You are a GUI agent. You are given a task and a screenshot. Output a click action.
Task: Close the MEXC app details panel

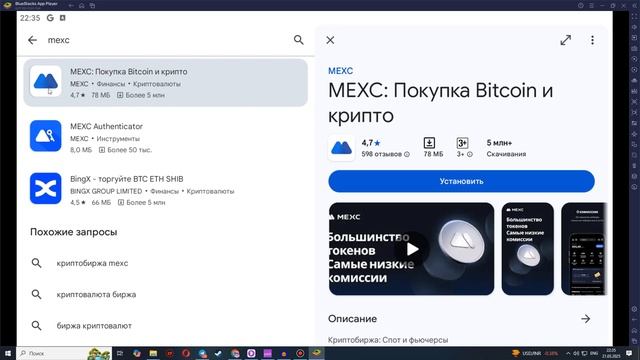pyautogui.click(x=330, y=40)
